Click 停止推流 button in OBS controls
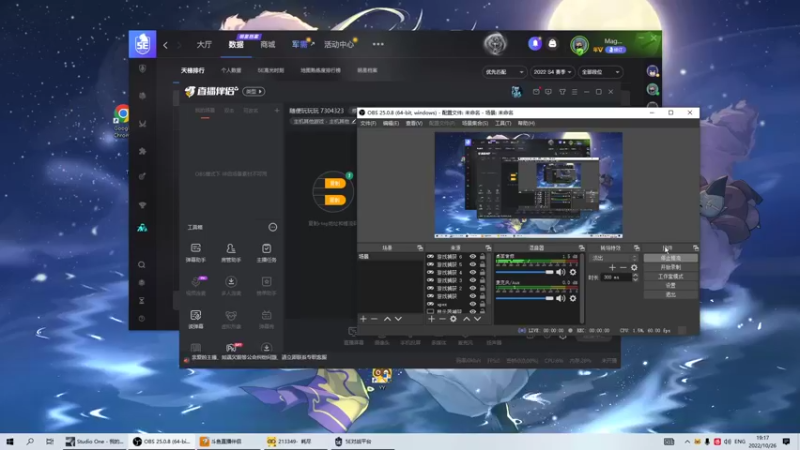Screen dimensions: 800x450 [x=670, y=258]
